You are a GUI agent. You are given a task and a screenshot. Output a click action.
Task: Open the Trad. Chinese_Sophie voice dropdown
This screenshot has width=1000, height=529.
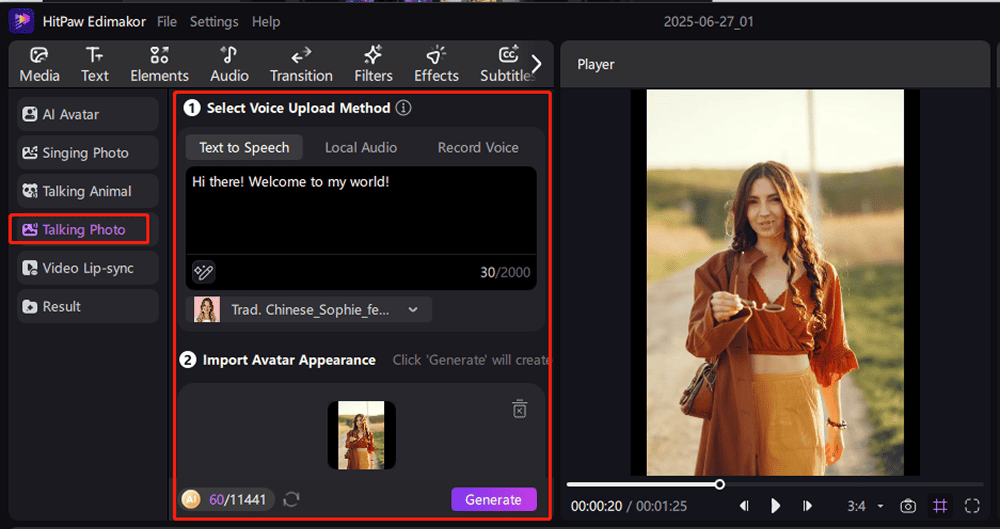coord(309,309)
